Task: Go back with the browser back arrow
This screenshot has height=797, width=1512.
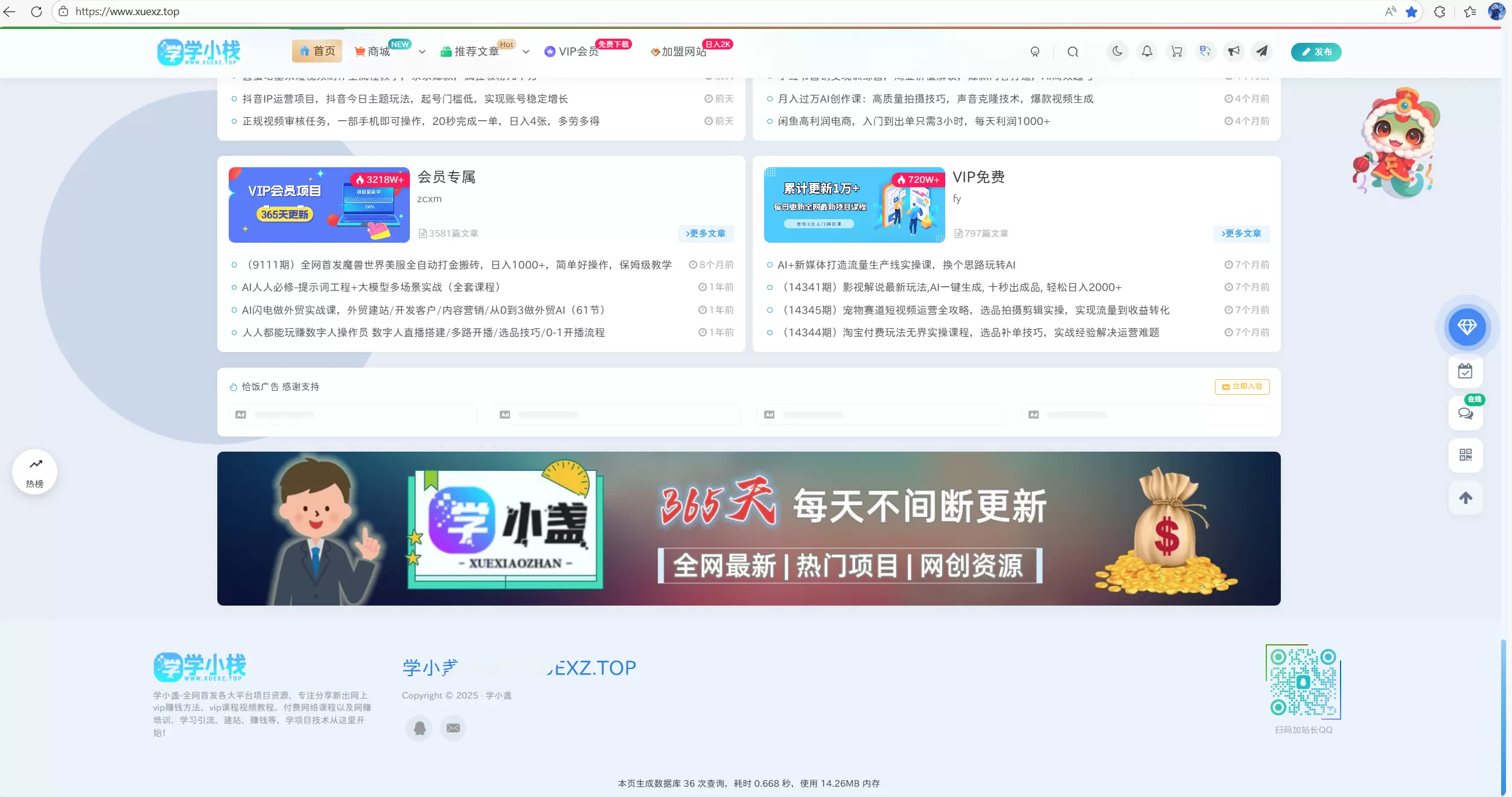Action: click(x=9, y=11)
